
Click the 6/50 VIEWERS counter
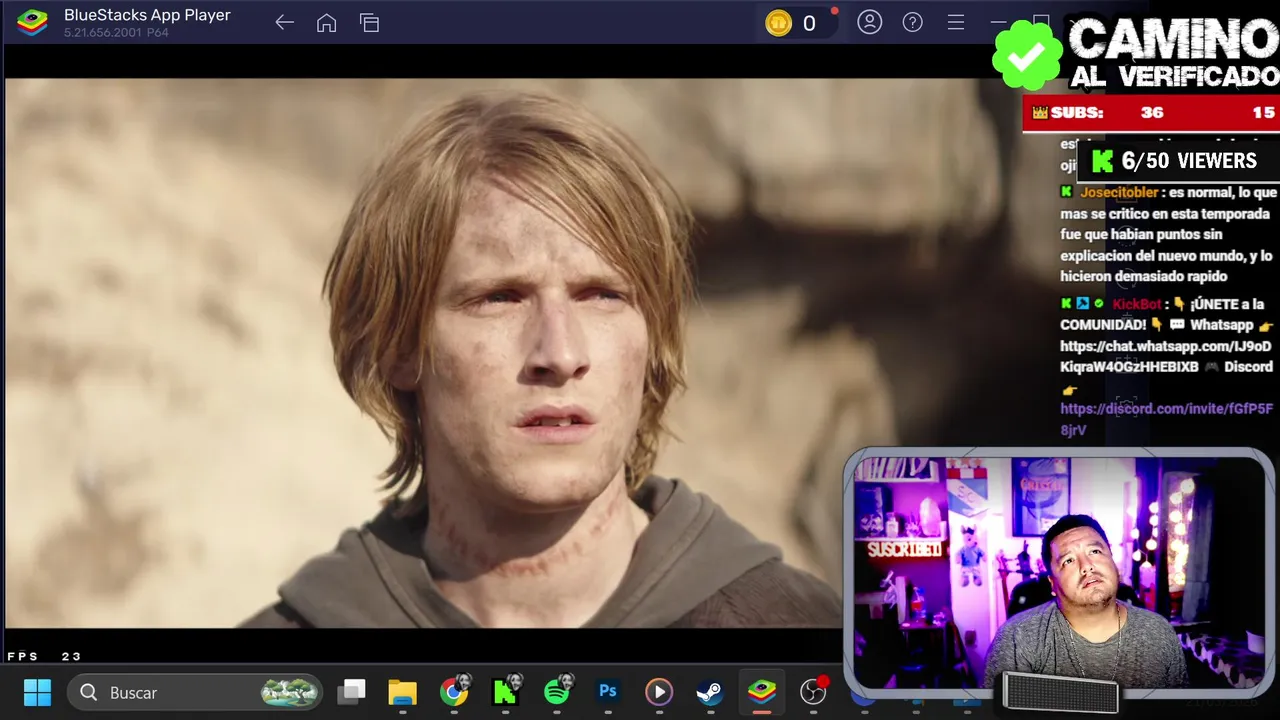(x=1180, y=161)
